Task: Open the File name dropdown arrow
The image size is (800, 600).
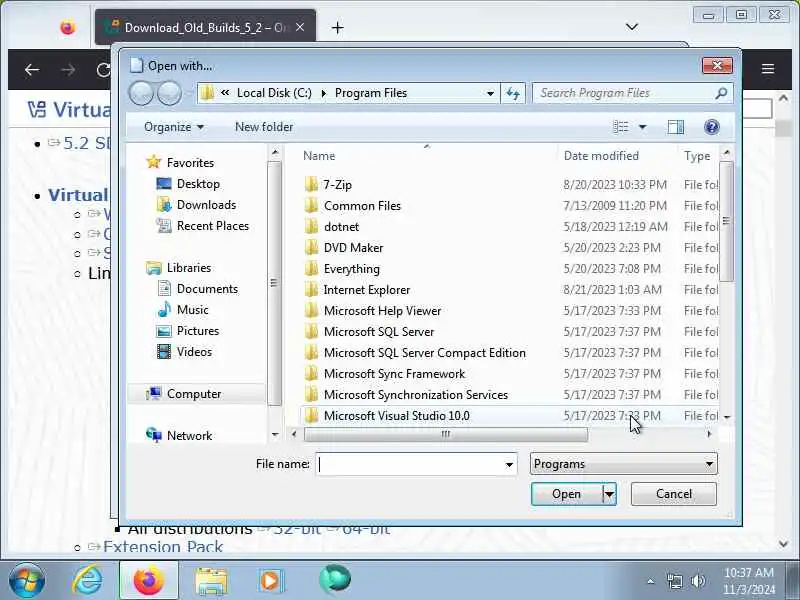Action: [x=509, y=464]
